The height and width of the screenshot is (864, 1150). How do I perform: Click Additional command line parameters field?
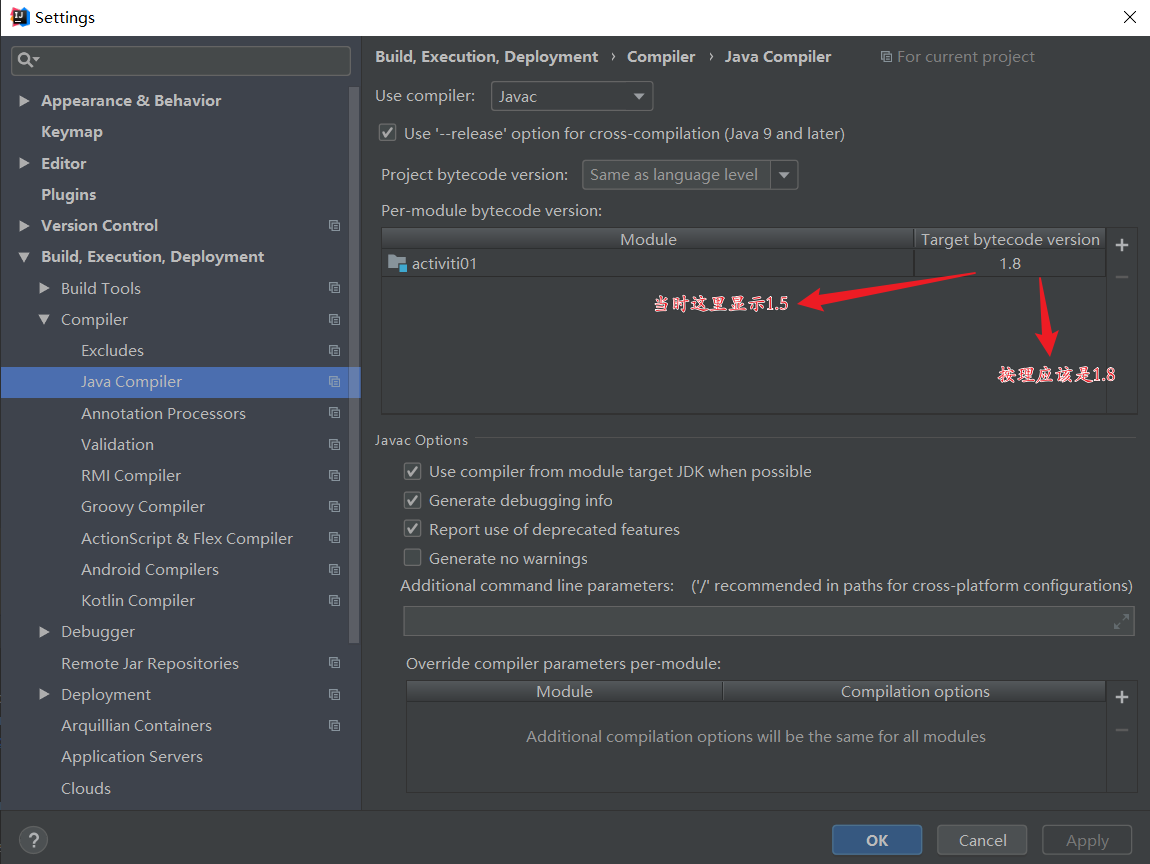click(x=769, y=621)
